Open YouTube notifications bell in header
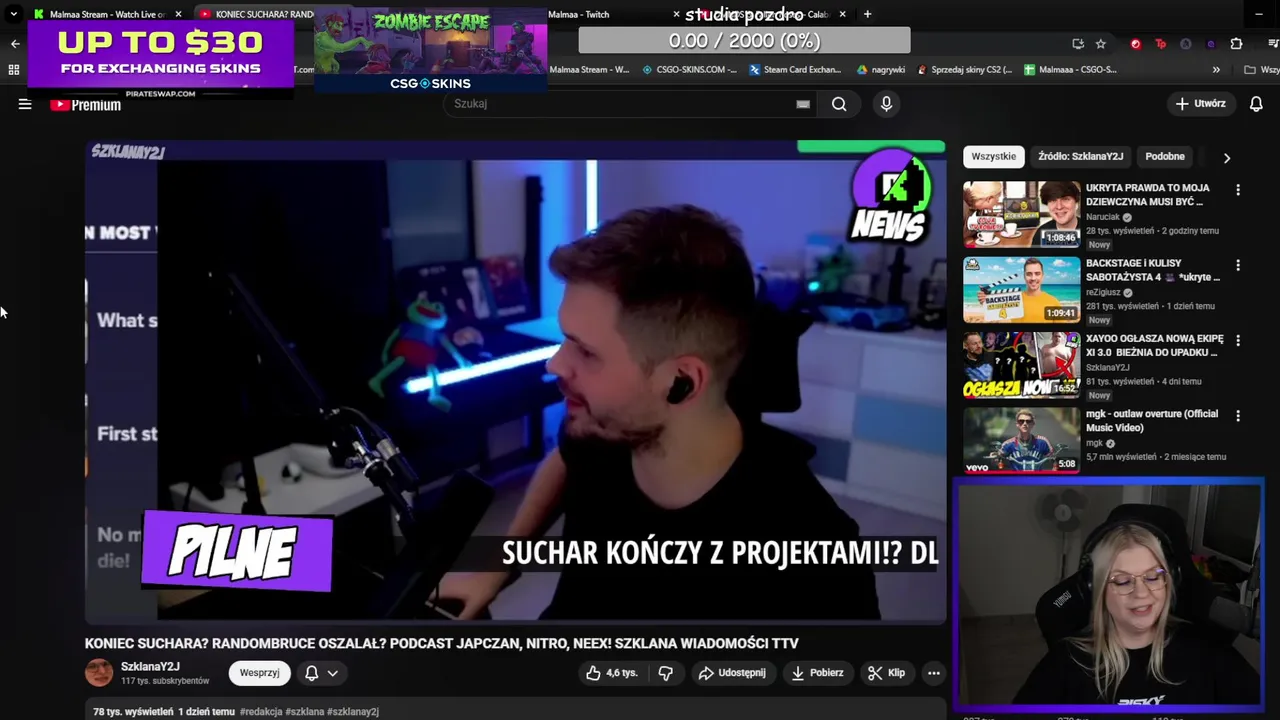The image size is (1280, 720). (1256, 104)
